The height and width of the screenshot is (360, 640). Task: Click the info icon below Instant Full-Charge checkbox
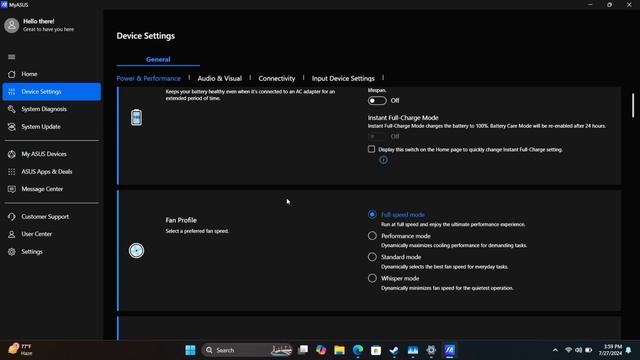click(383, 160)
